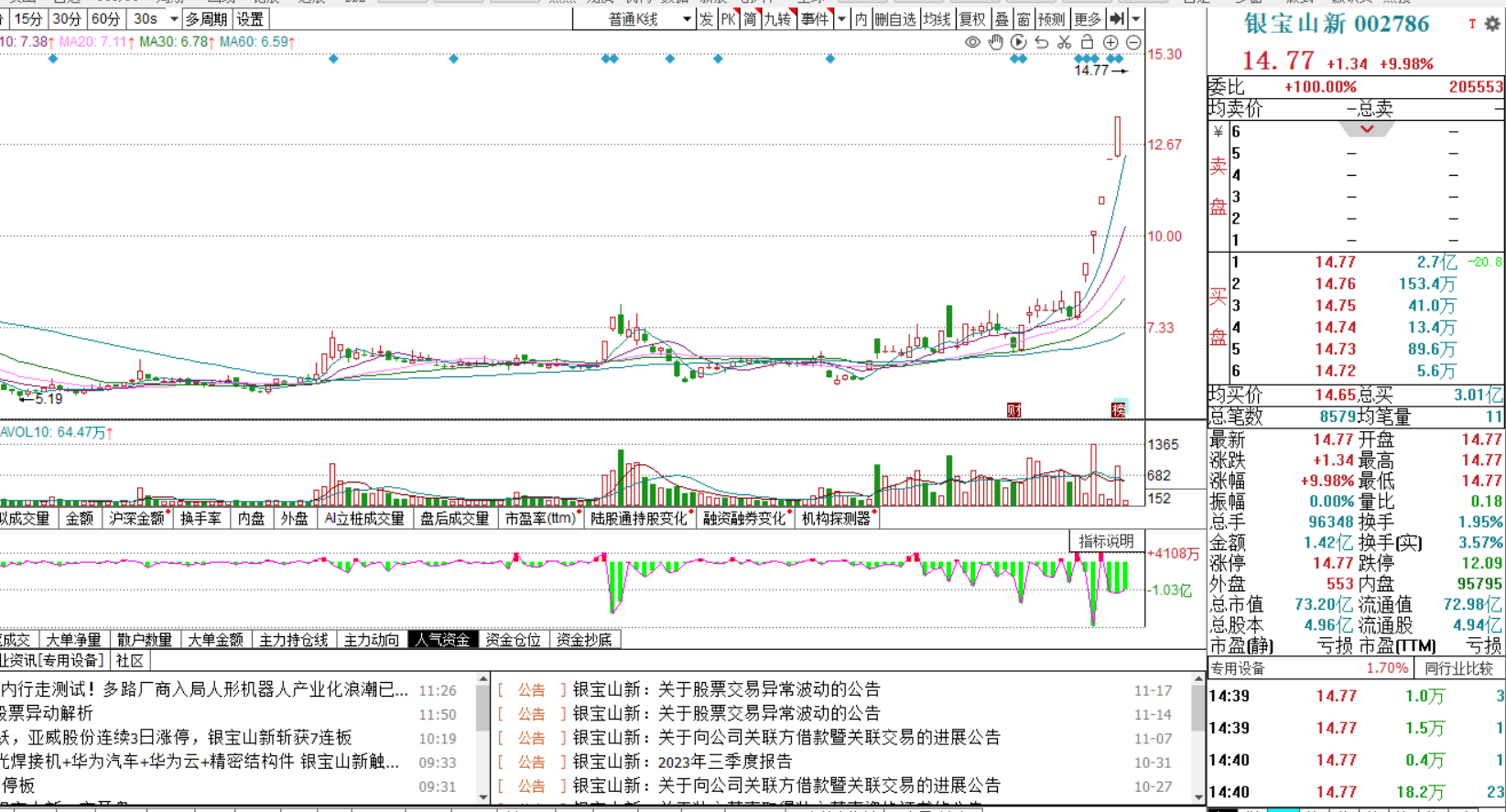Click the red 榜 marker on the chart

(1118, 409)
